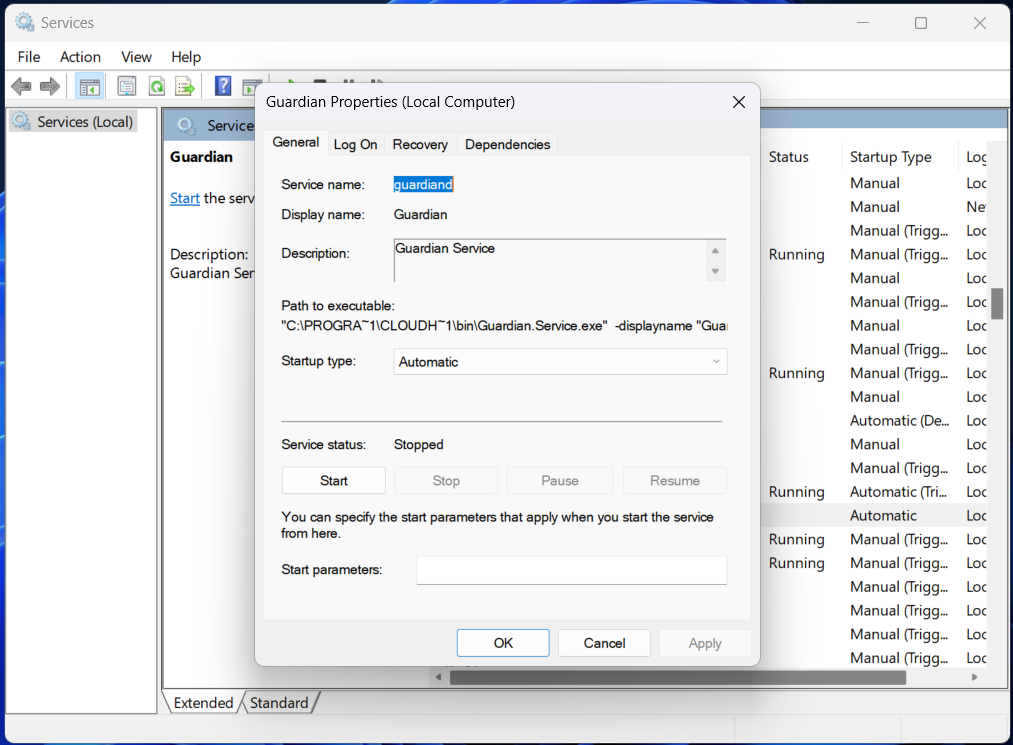Switch to the Log On tab
This screenshot has width=1013, height=745.
(355, 145)
